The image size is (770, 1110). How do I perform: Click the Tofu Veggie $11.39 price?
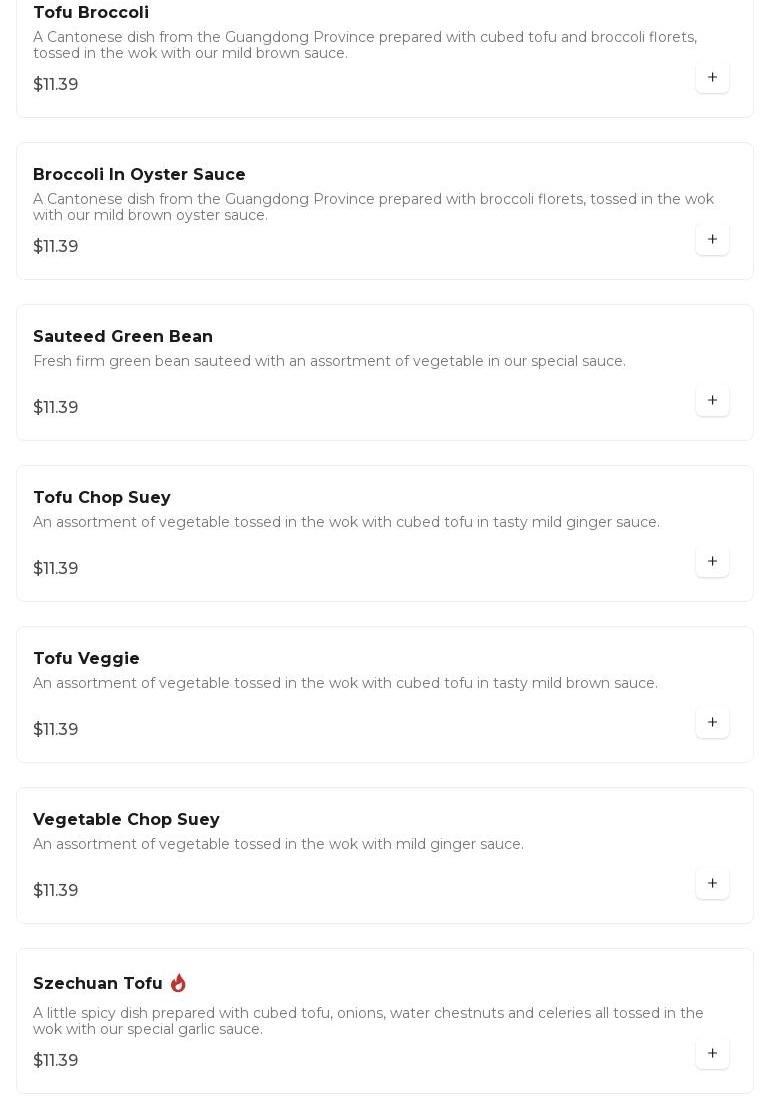pyautogui.click(x=56, y=730)
